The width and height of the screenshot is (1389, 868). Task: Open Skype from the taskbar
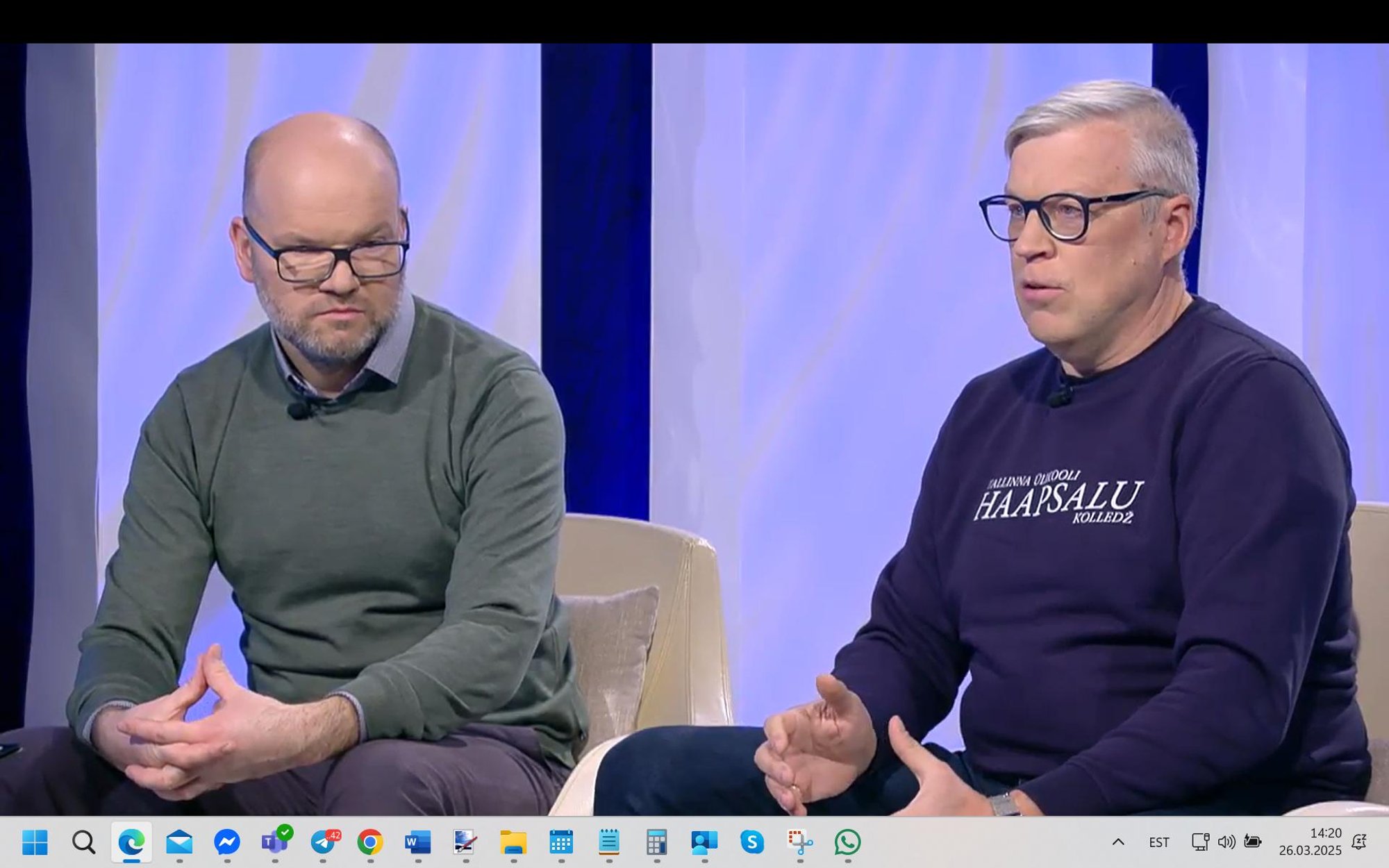[752, 842]
